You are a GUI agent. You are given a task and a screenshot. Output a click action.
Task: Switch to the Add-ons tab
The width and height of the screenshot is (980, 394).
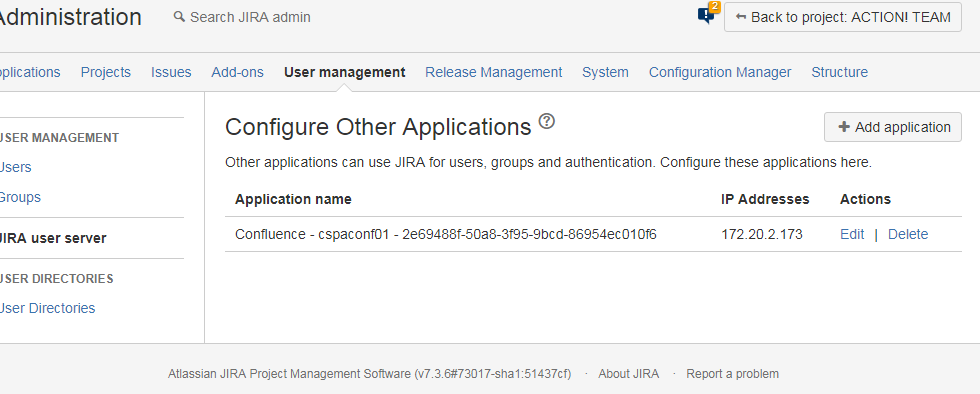238,73
